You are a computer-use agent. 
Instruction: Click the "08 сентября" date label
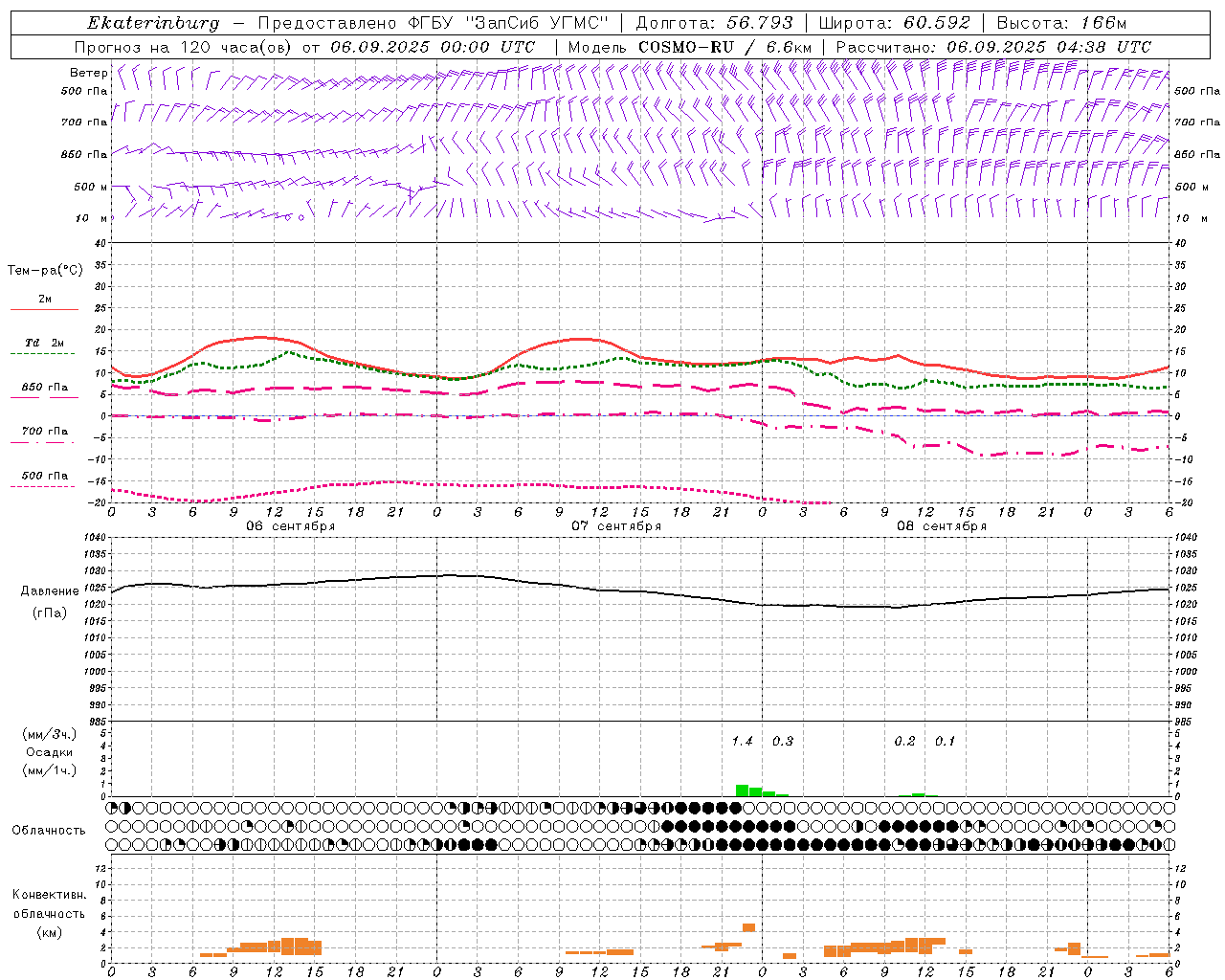point(942,526)
